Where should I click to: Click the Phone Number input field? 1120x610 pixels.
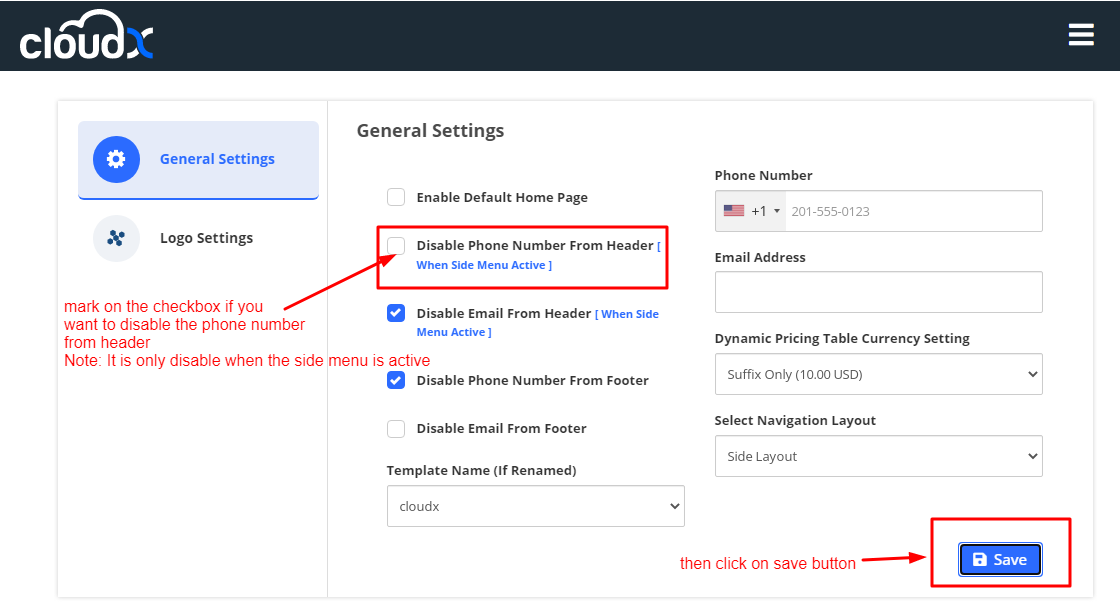click(x=910, y=211)
